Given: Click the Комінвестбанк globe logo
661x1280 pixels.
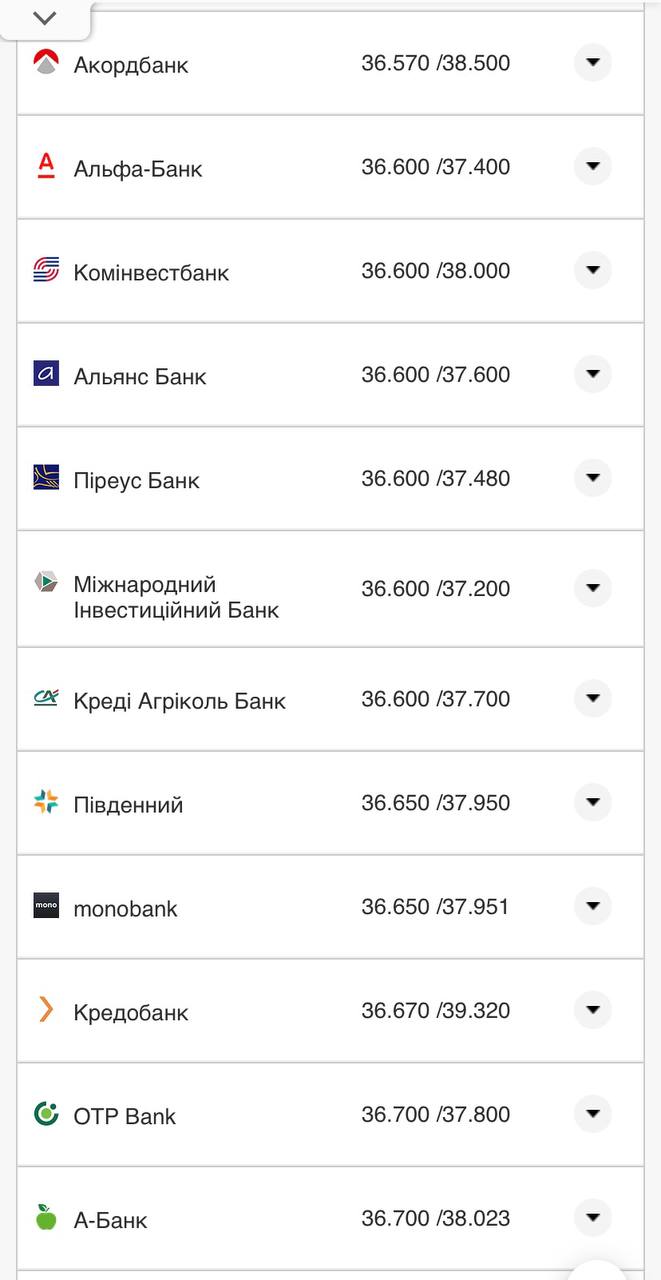Looking at the screenshot, I should coord(44,270).
